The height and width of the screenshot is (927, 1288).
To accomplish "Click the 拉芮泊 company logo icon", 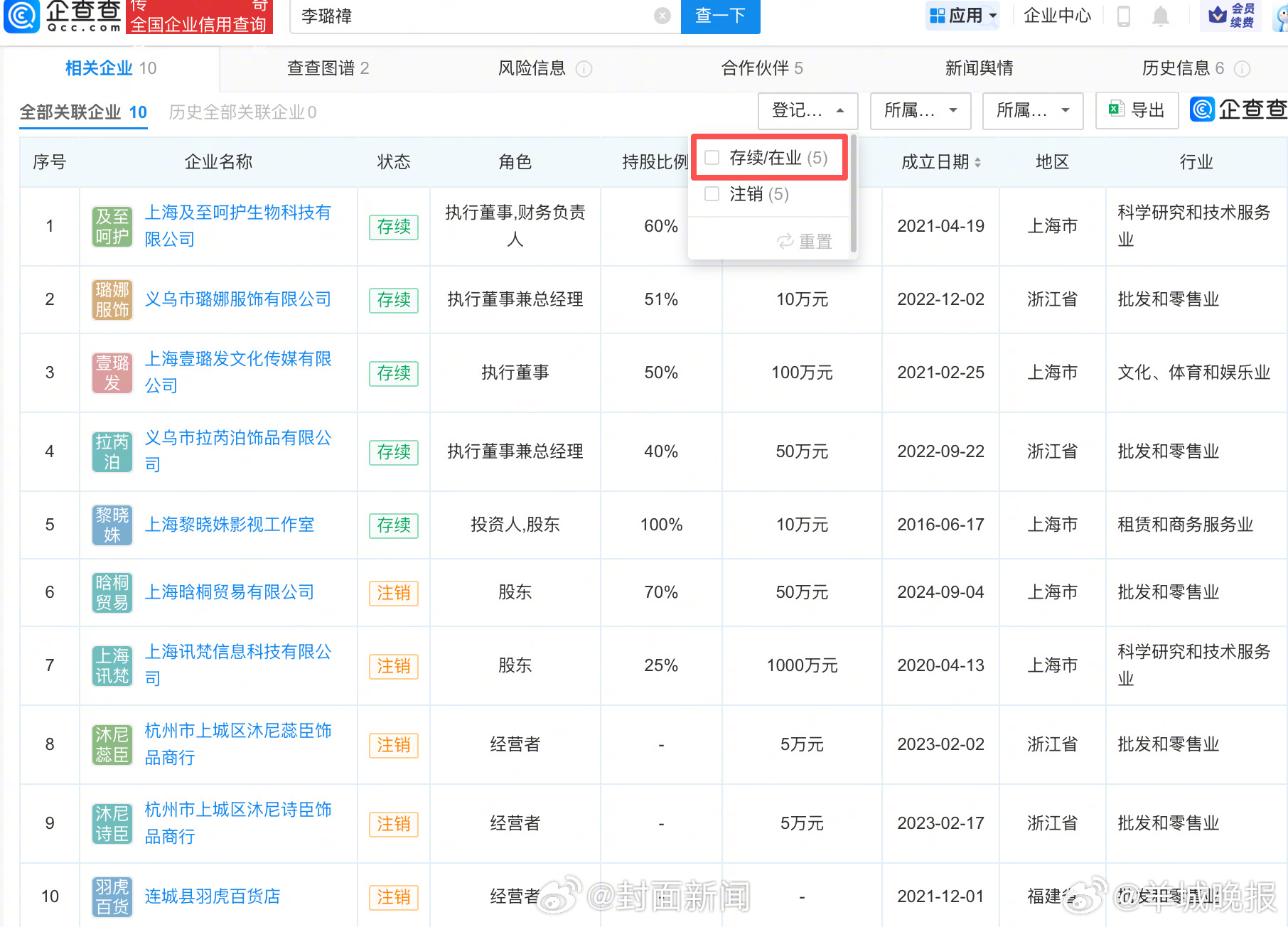I will pos(112,451).
